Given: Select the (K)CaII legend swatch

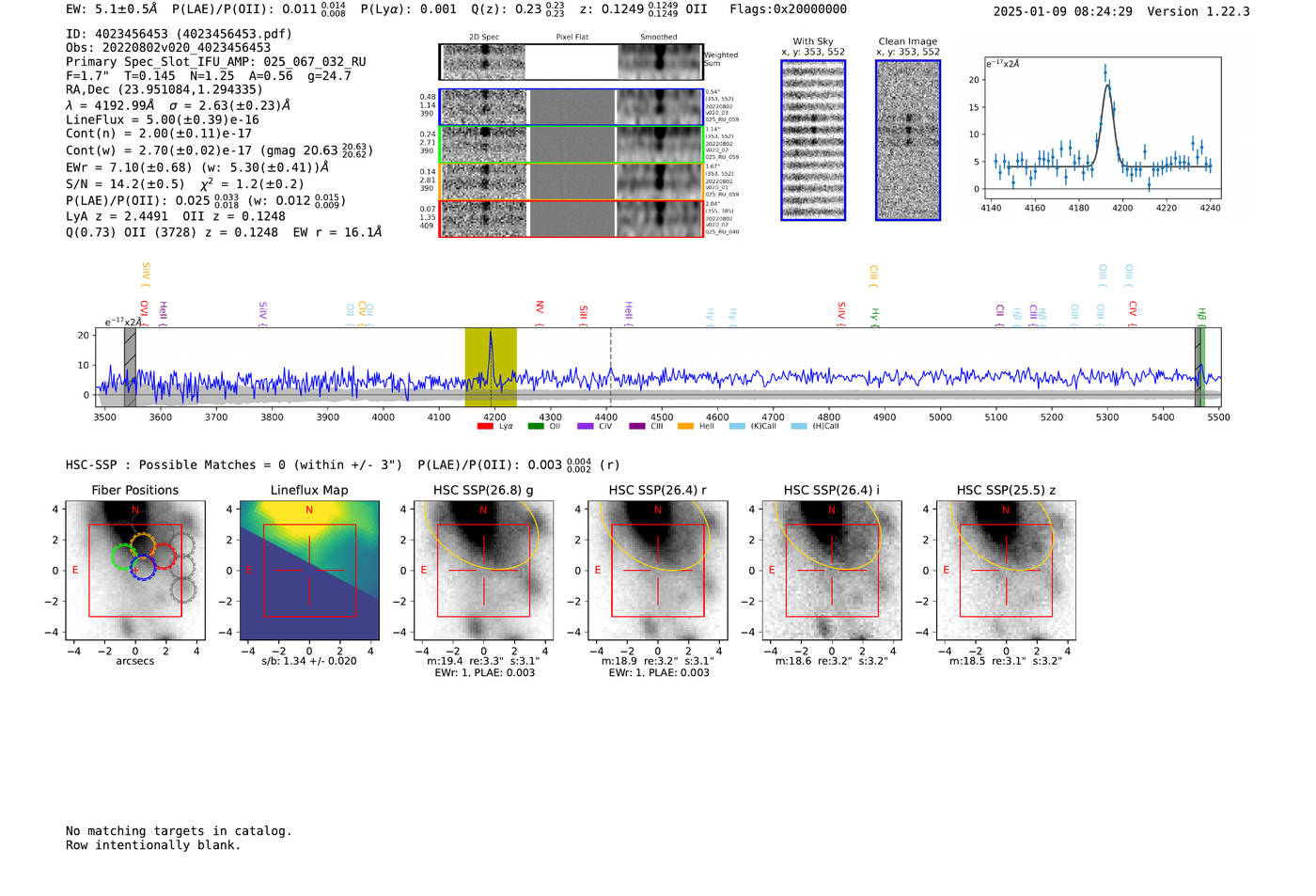Looking at the screenshot, I should pos(737,427).
